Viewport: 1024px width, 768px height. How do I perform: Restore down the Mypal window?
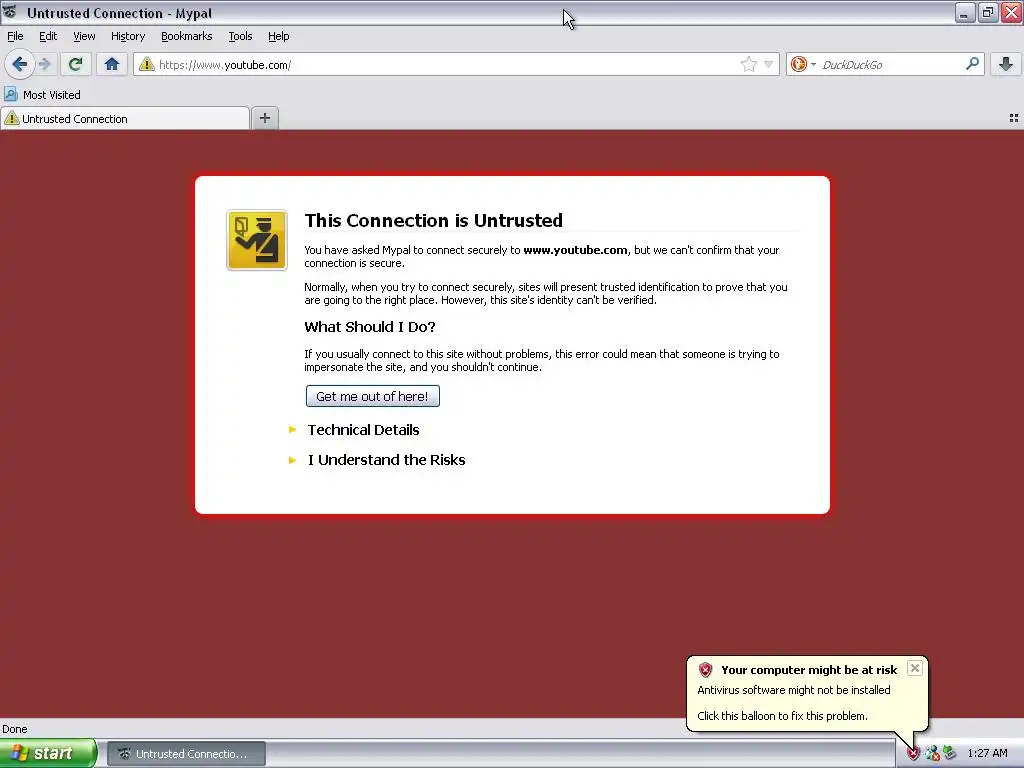(988, 12)
